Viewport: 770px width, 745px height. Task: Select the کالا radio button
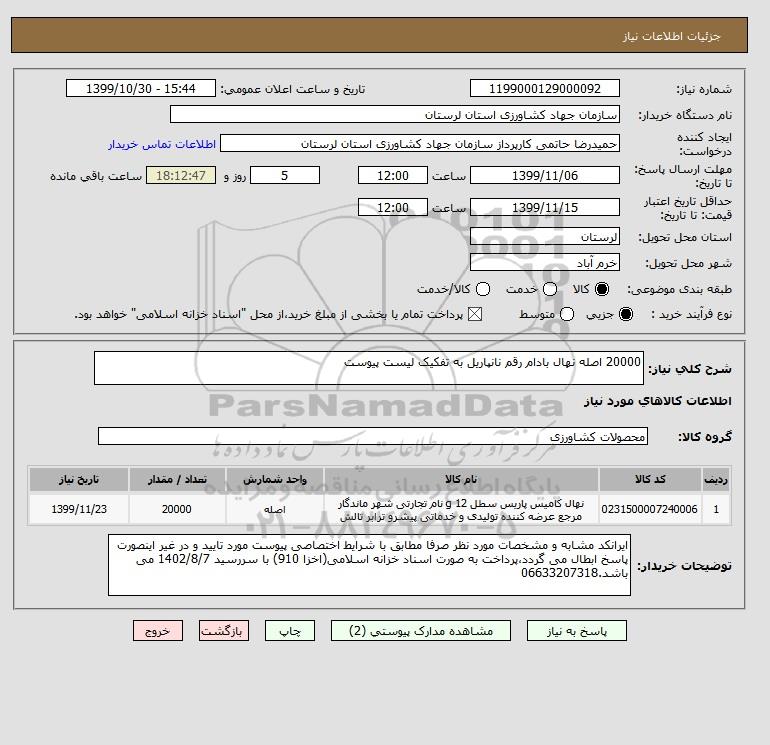pyautogui.click(x=602, y=290)
